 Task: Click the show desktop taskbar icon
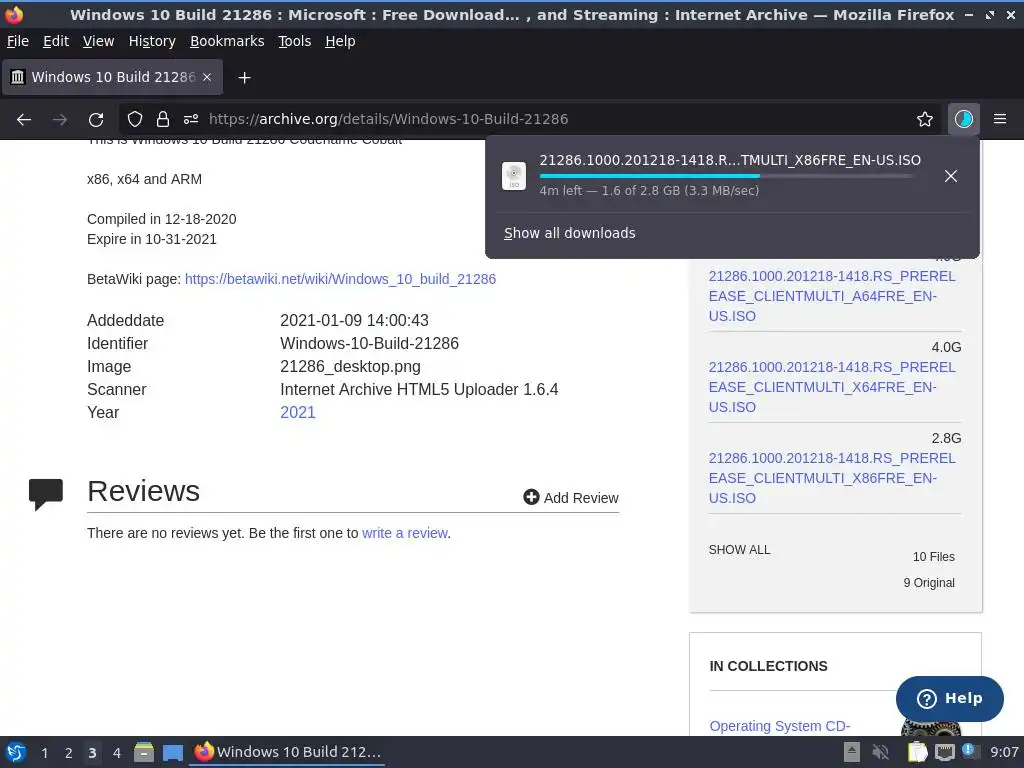point(173,752)
